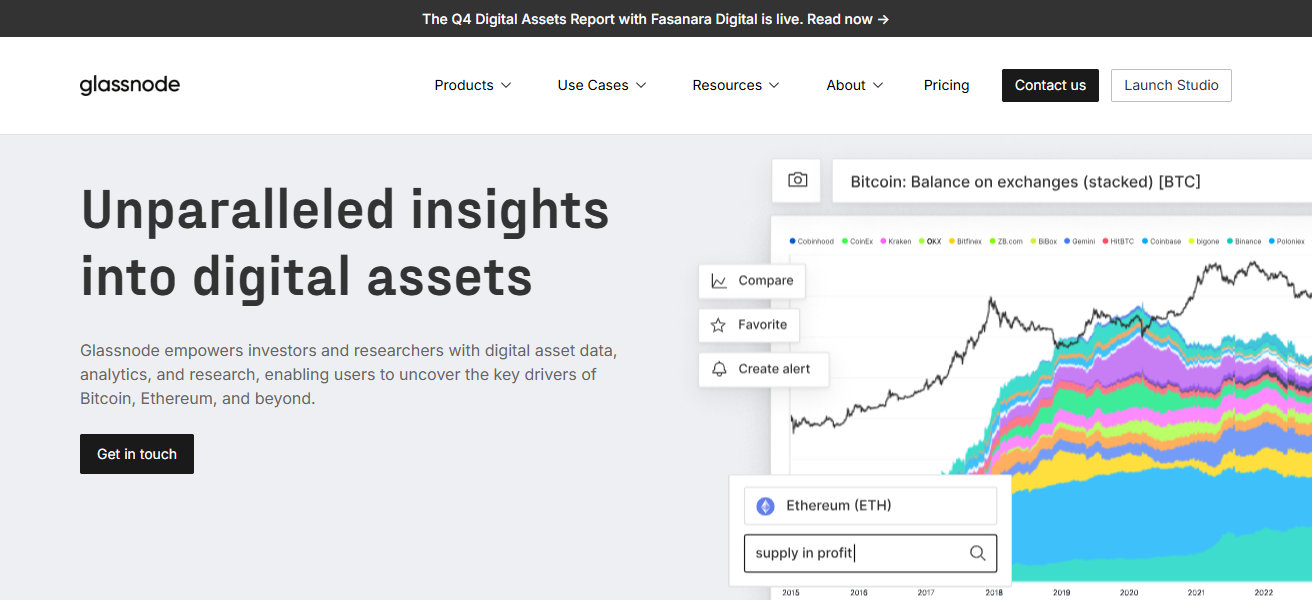Click the search magnifier icon

[978, 553]
